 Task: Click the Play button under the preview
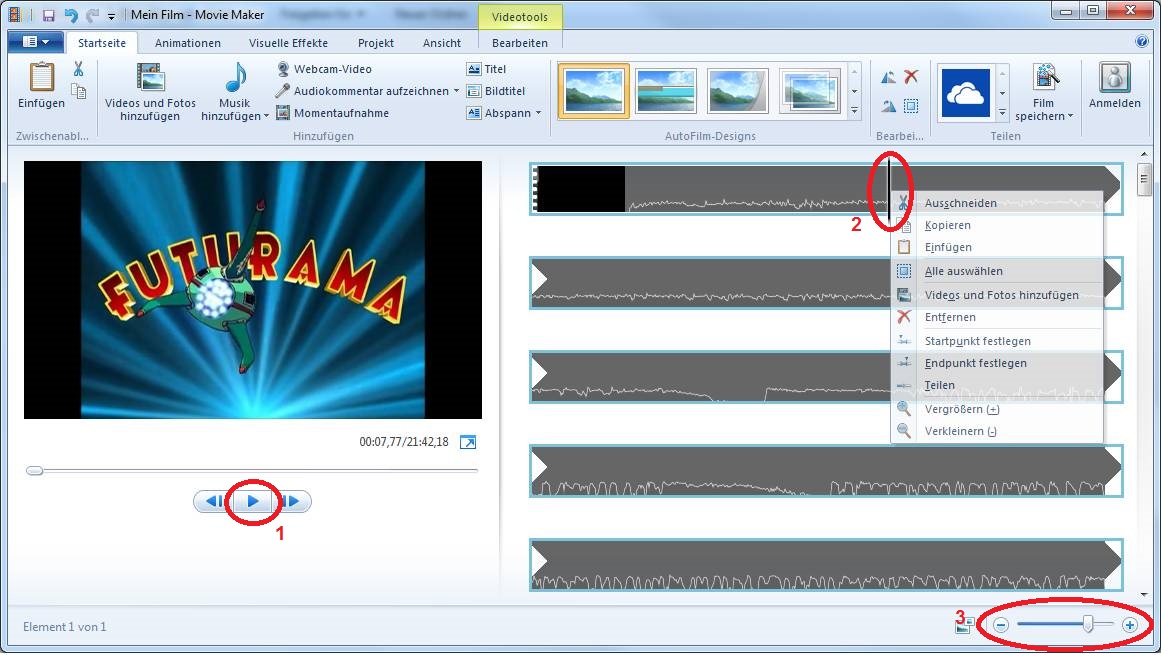(253, 501)
